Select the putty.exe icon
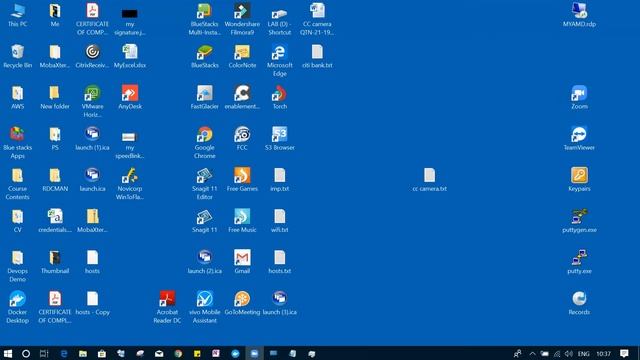 pyautogui.click(x=579, y=262)
